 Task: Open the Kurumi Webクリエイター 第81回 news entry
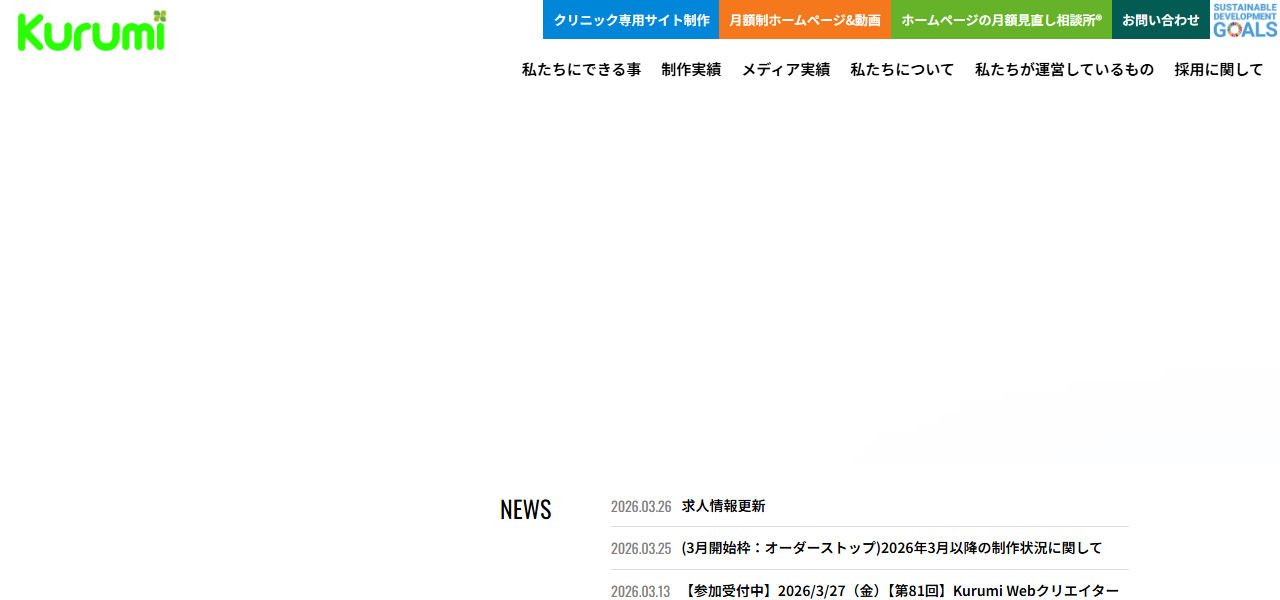click(x=899, y=590)
